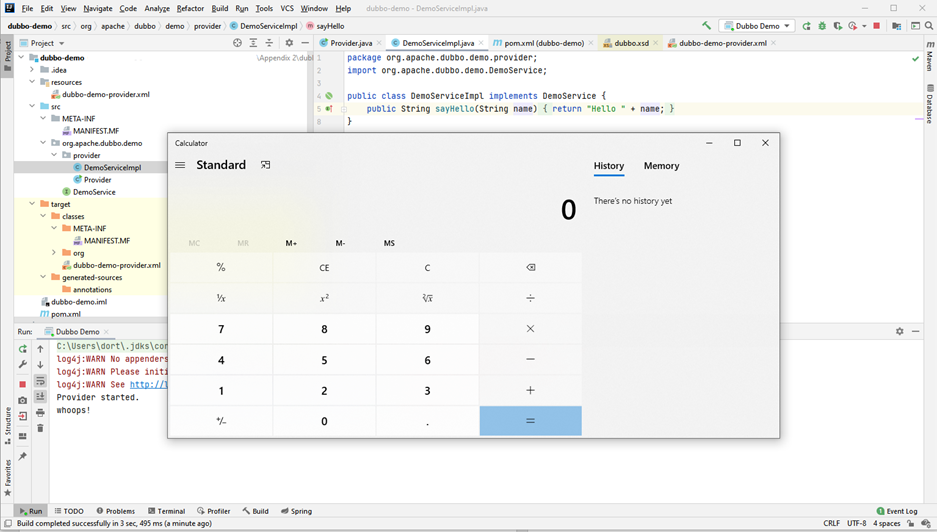Click the gutter run icon beside sayHello
The width and height of the screenshot is (937, 532).
tap(328, 109)
